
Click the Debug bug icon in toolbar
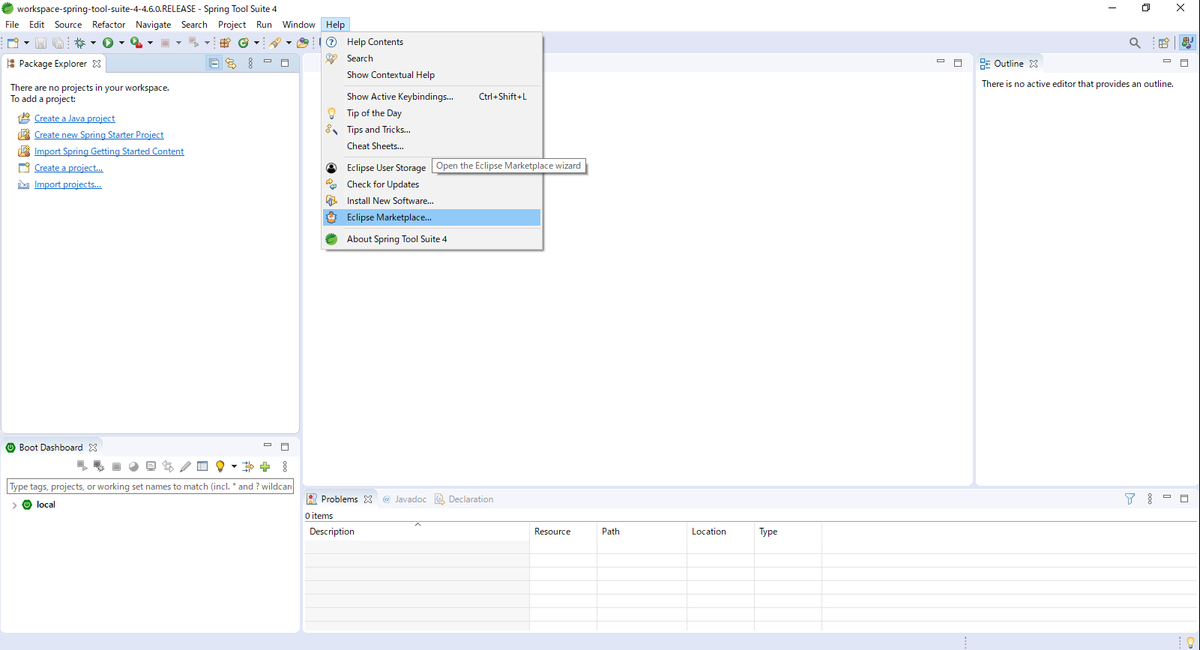coord(79,42)
